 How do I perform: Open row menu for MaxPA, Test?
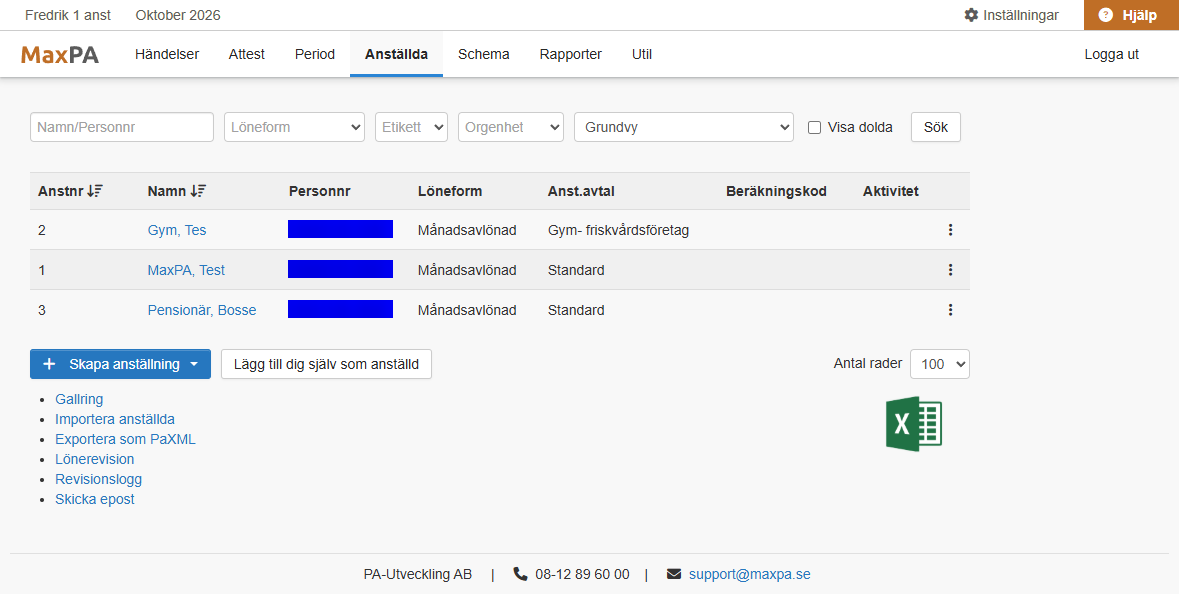coord(950,270)
